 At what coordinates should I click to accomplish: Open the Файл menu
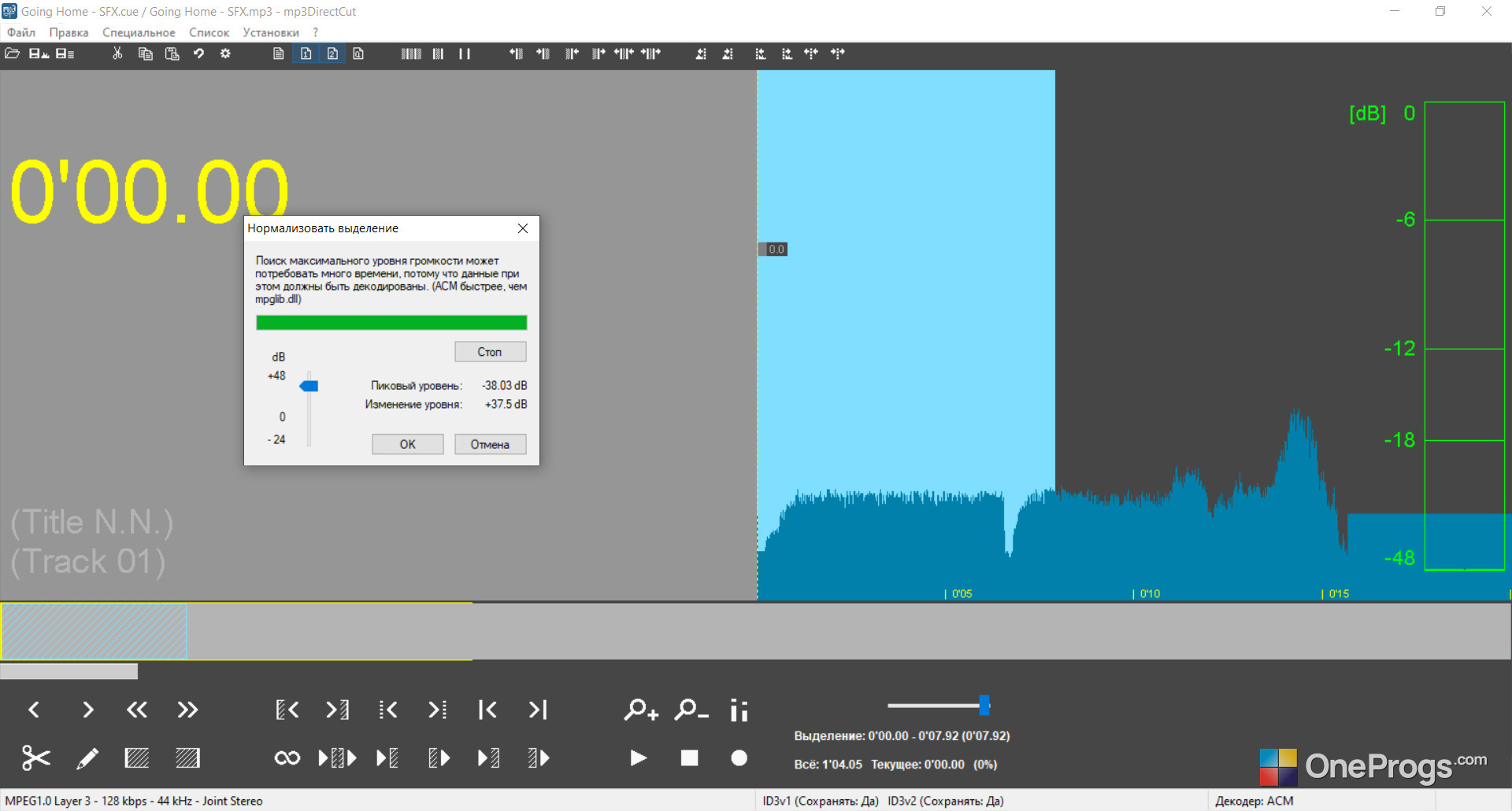tap(21, 32)
